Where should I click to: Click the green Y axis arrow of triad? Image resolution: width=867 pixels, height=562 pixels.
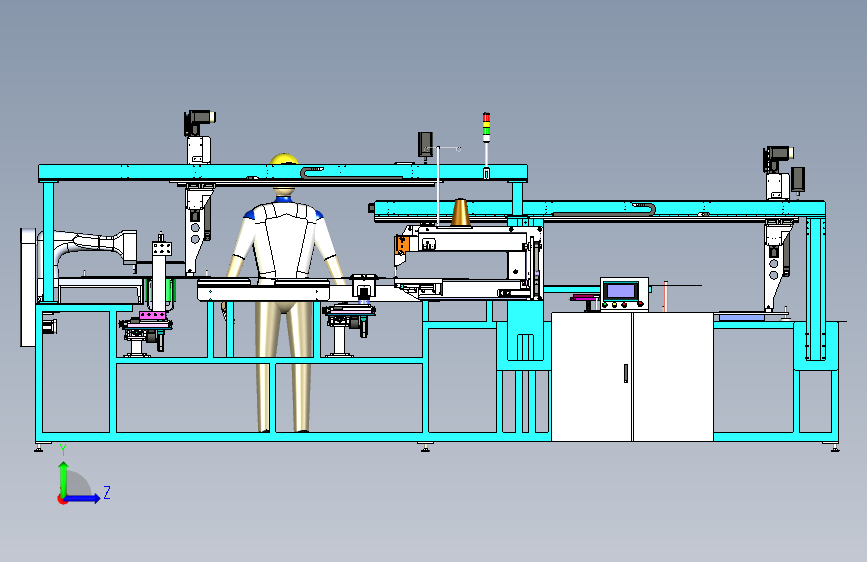coord(64,478)
